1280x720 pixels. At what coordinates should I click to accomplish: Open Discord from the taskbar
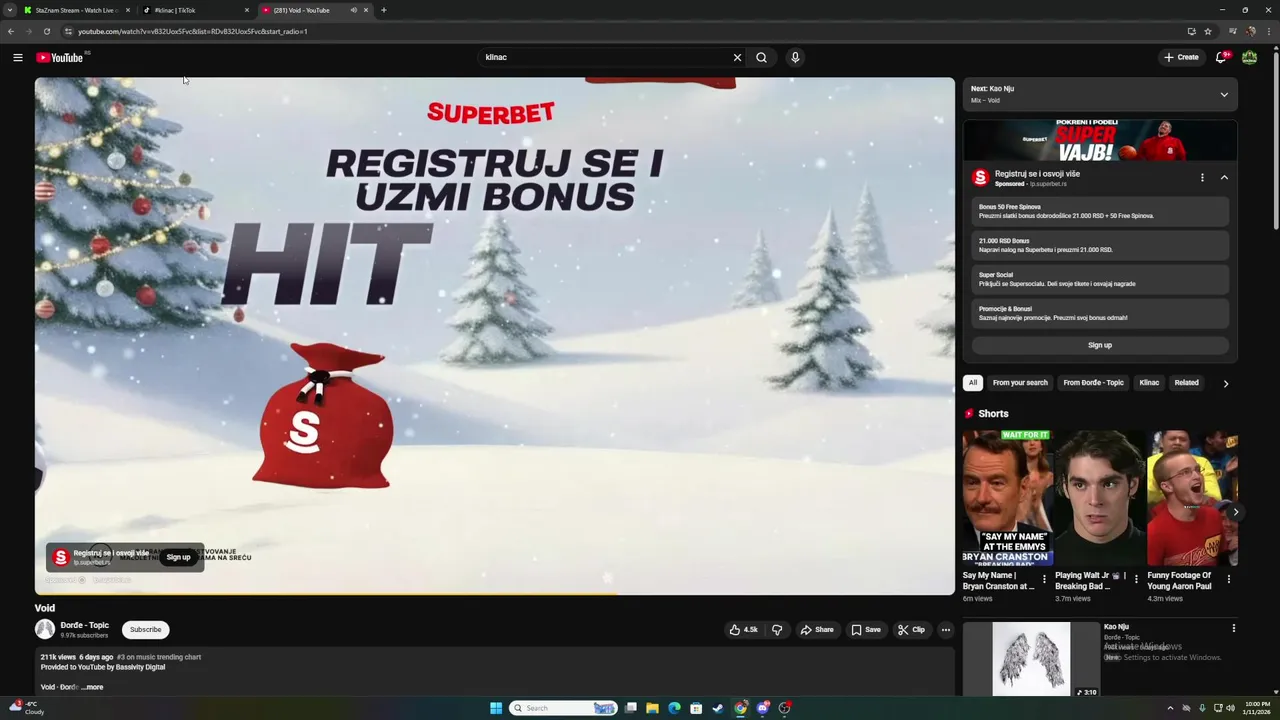click(763, 708)
